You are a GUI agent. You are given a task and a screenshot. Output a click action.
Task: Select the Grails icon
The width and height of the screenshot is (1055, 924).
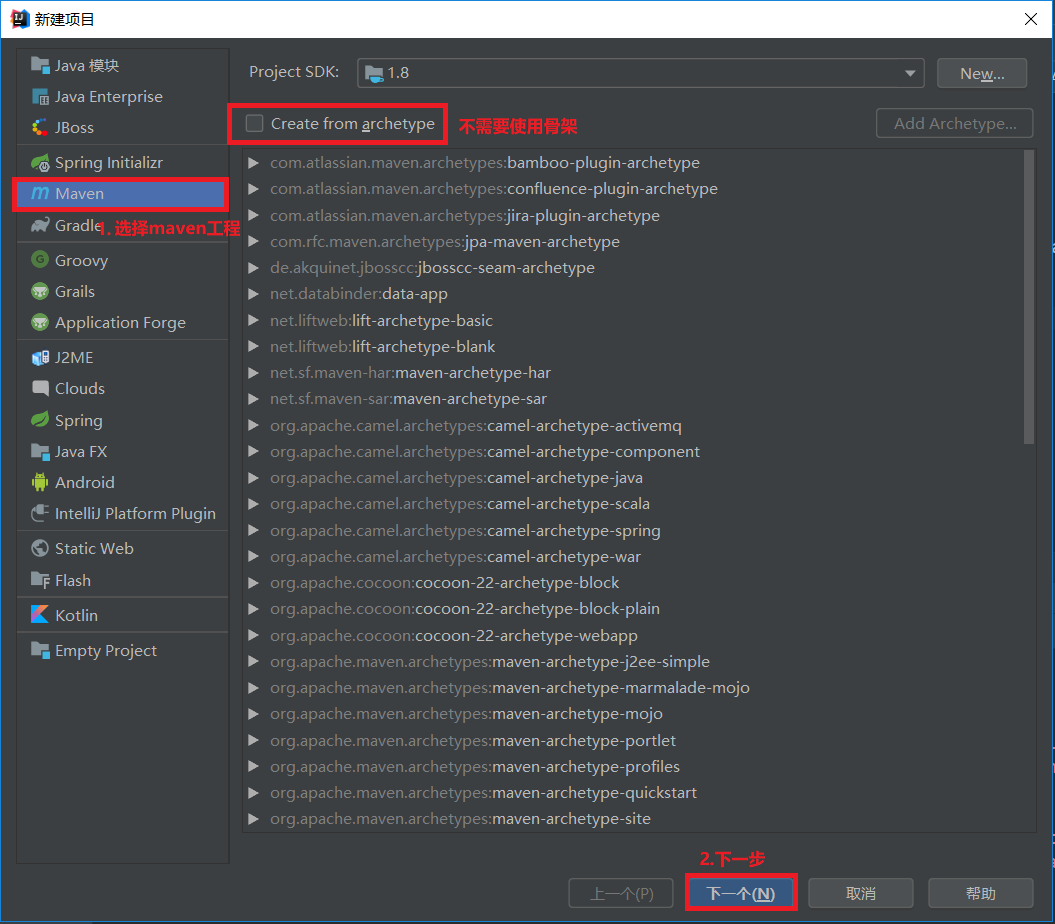point(40,291)
